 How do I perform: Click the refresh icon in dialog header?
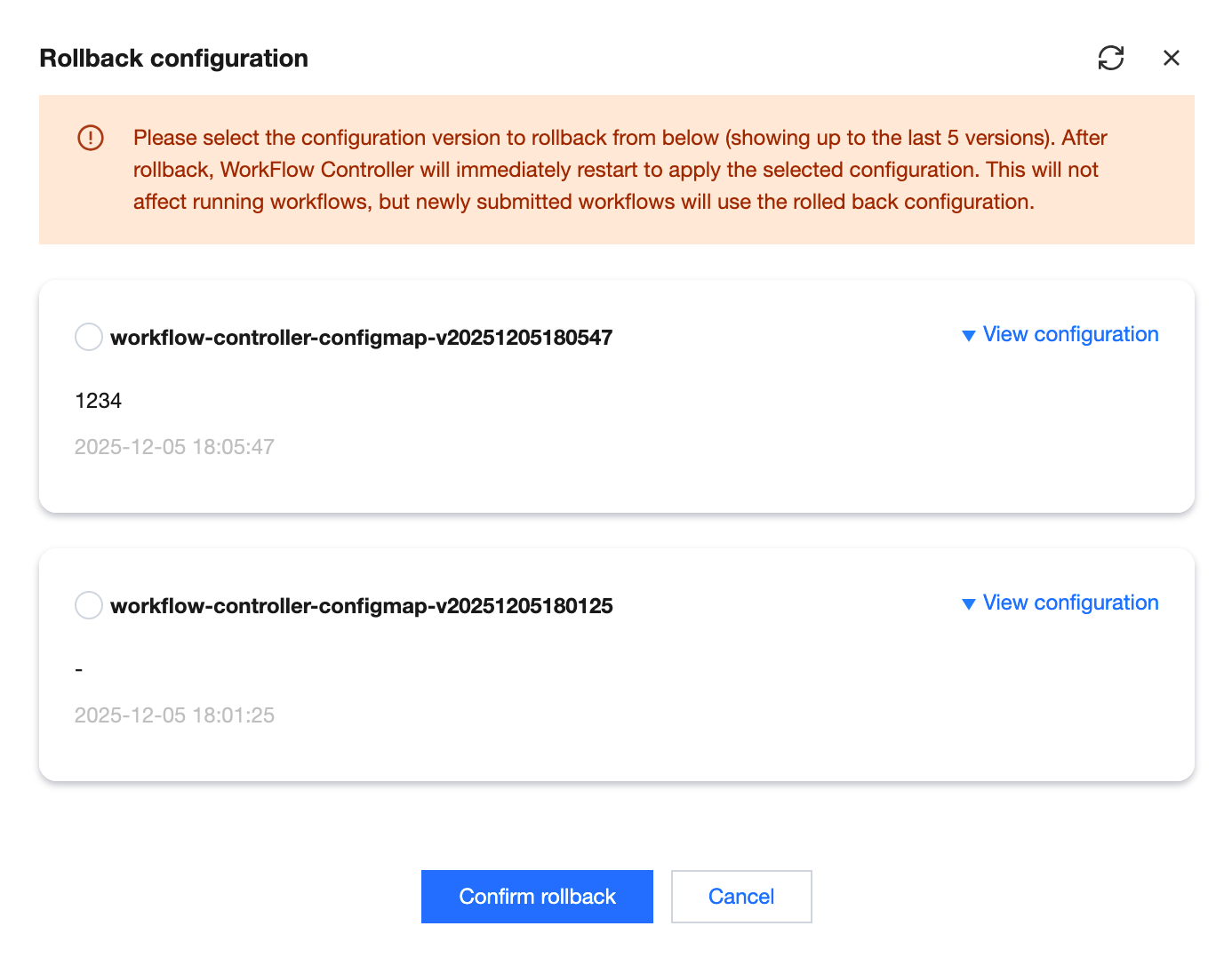click(1110, 58)
